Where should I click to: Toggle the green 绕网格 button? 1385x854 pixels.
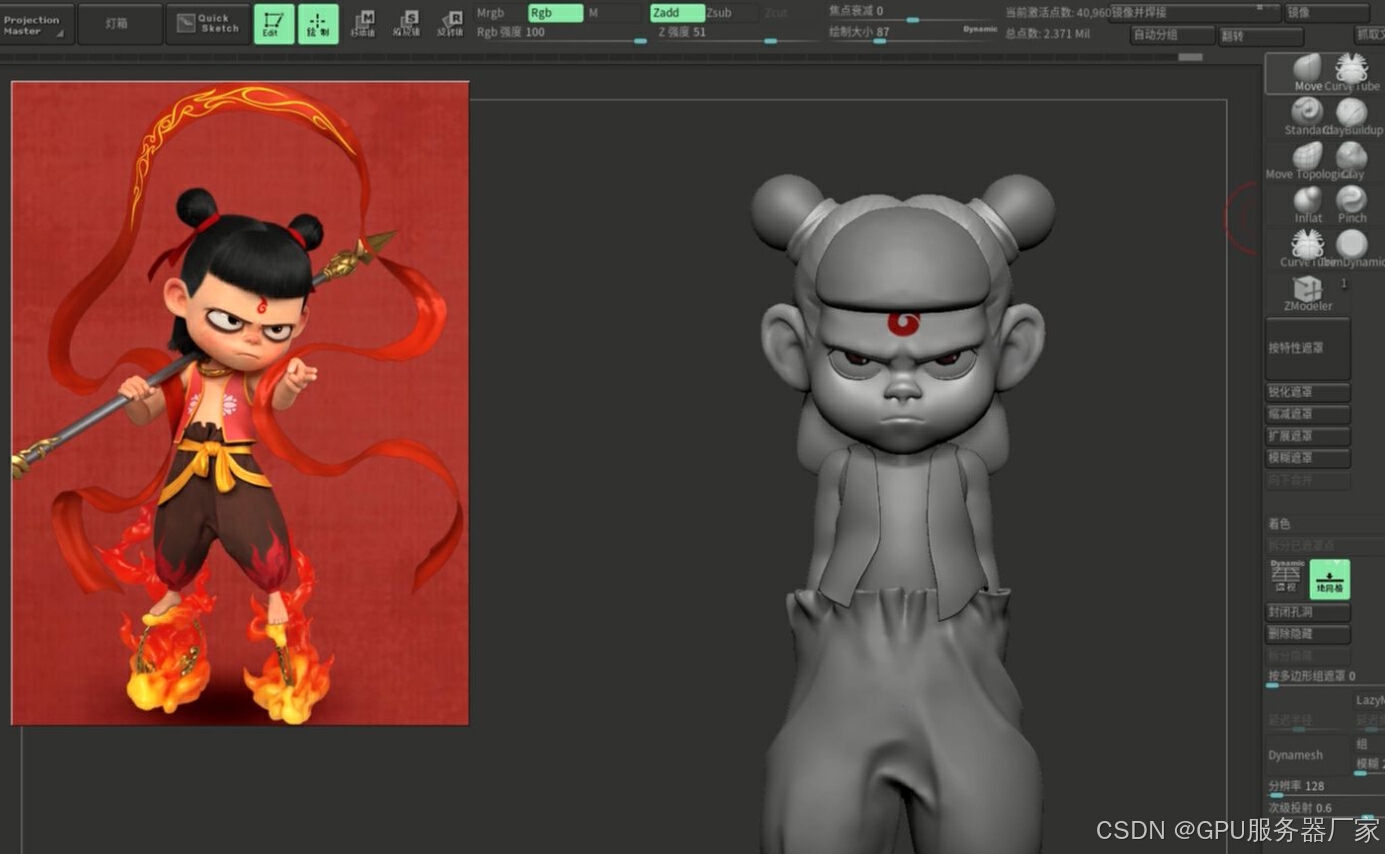1330,579
